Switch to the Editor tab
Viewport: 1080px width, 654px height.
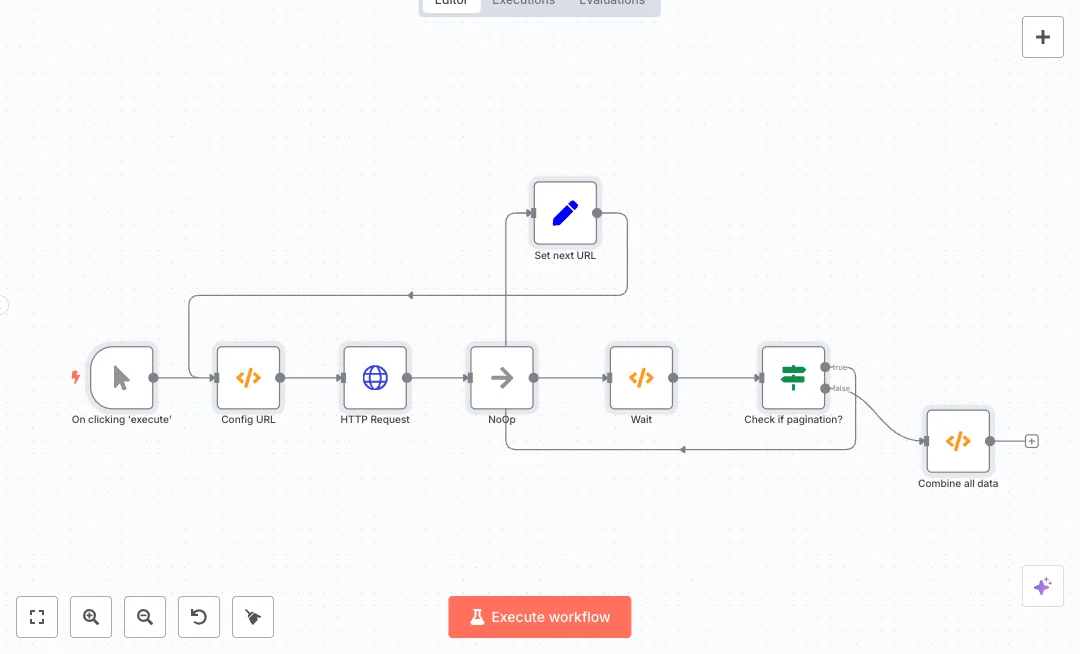[x=451, y=3]
